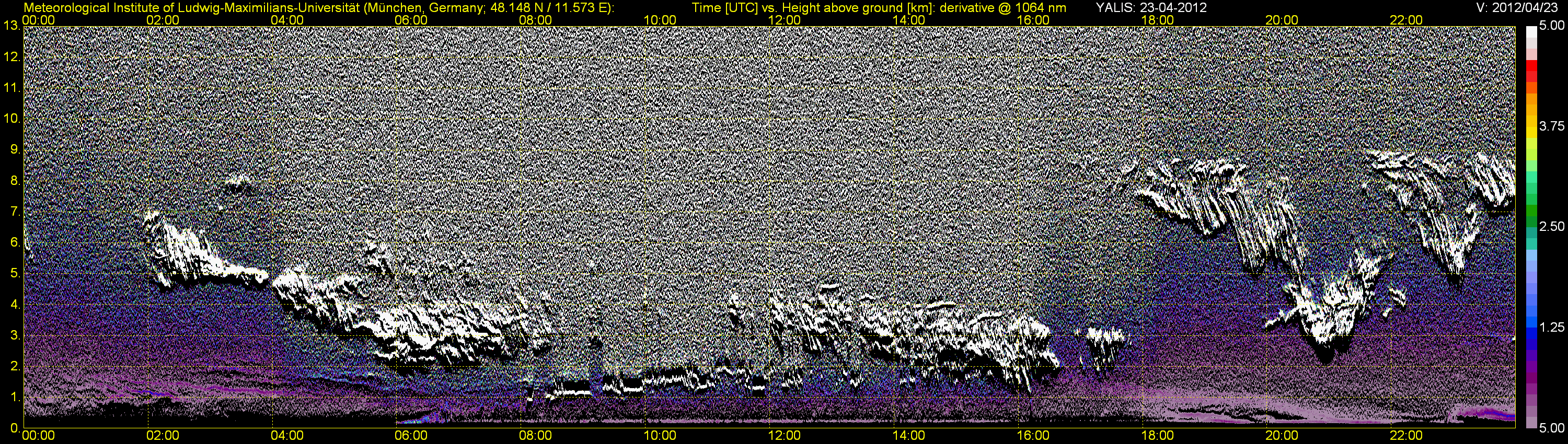Click the 16:00 label on the top time axis
1568x444 pixels.
tap(1033, 20)
